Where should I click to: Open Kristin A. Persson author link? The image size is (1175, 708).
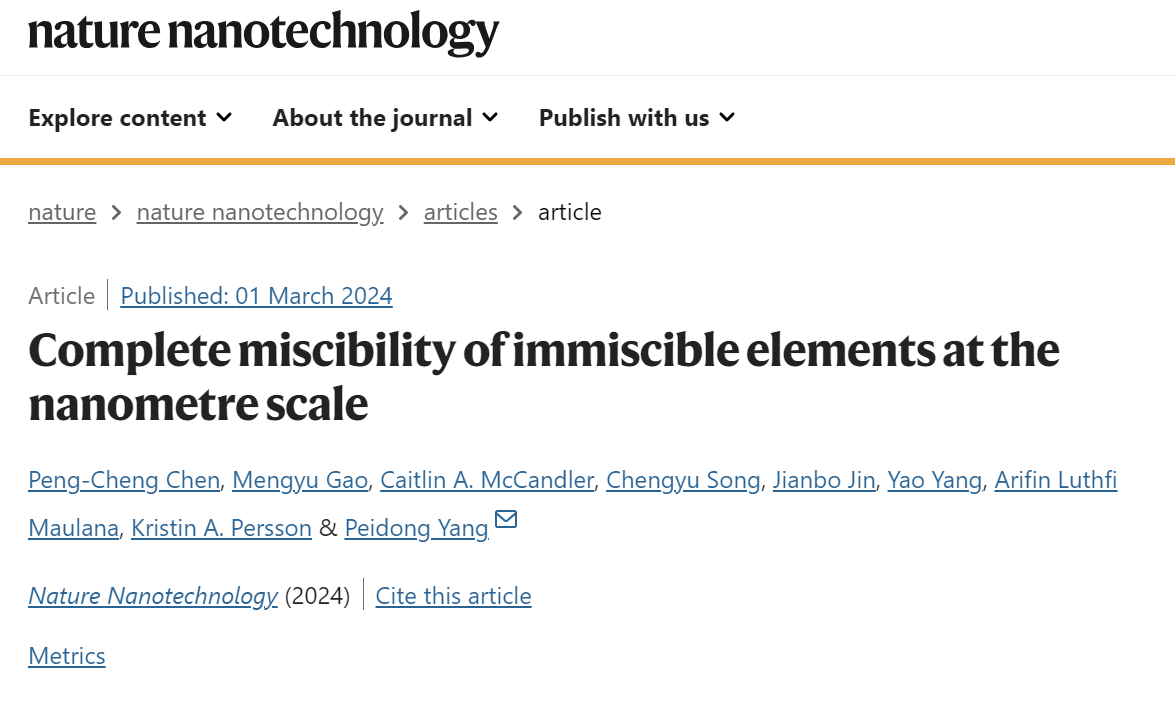point(221,528)
